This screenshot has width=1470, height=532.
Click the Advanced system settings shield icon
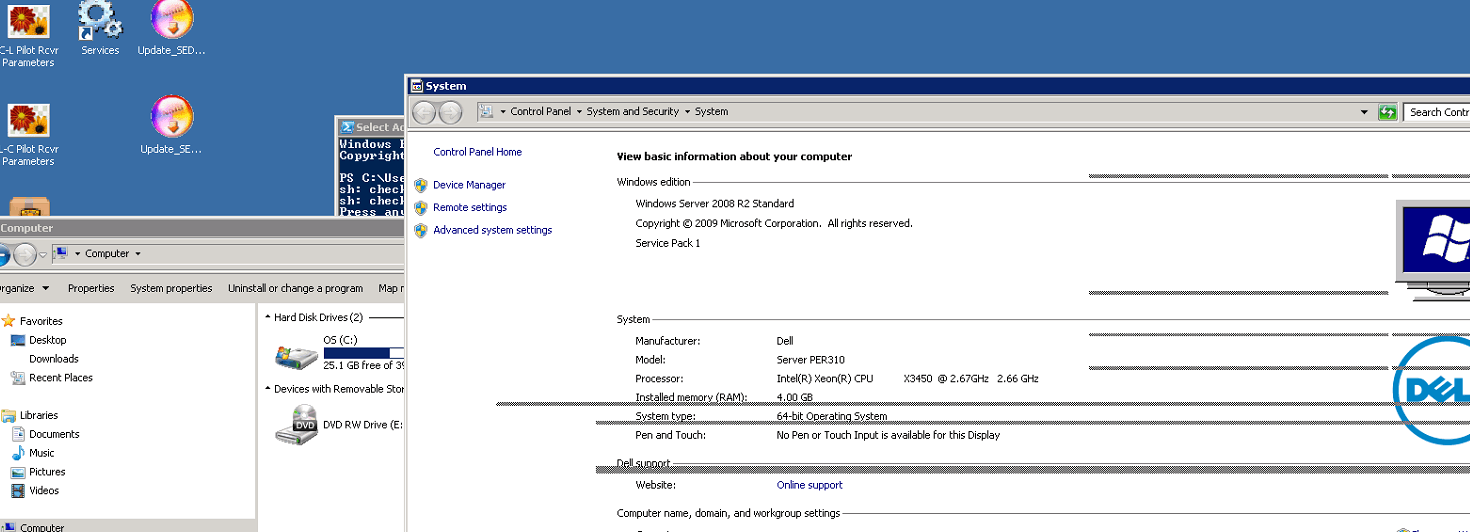(421, 230)
